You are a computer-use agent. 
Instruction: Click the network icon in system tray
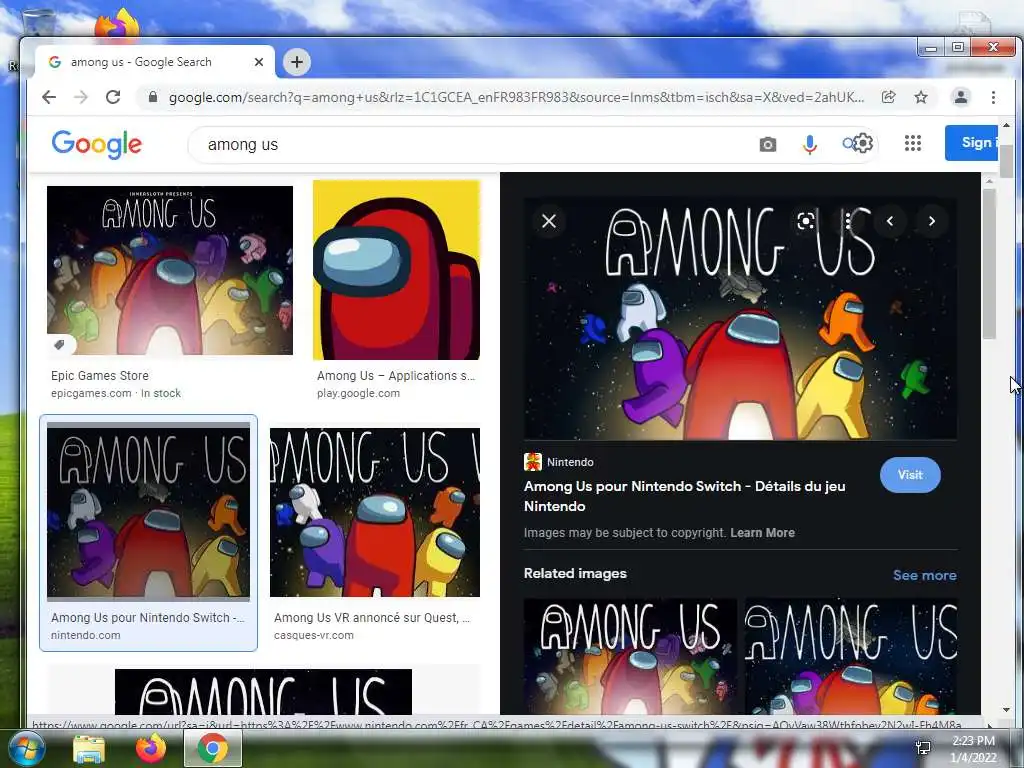click(923, 748)
